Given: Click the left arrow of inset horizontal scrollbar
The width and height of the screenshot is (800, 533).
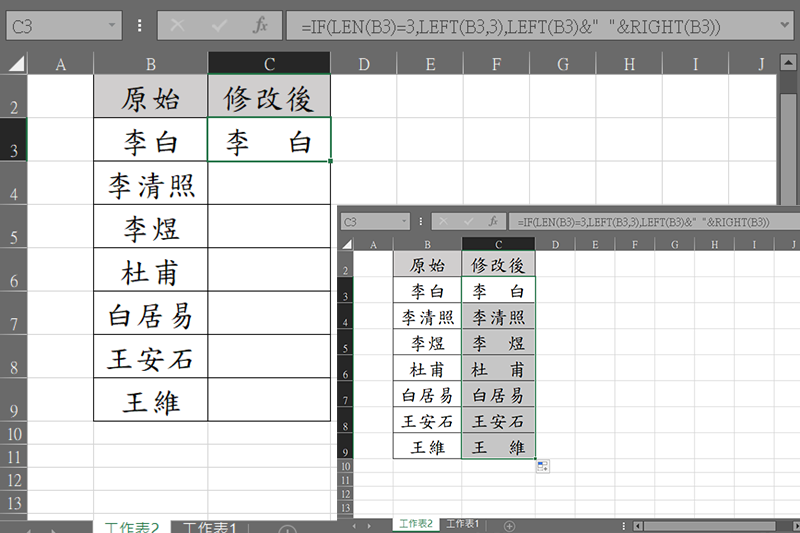Looking at the screenshot, I should tap(638, 526).
